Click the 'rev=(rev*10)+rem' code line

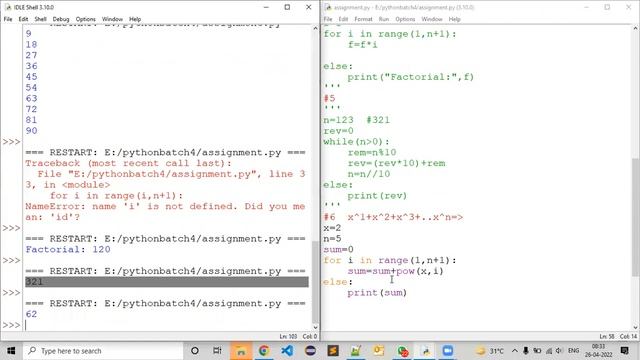coord(396,163)
